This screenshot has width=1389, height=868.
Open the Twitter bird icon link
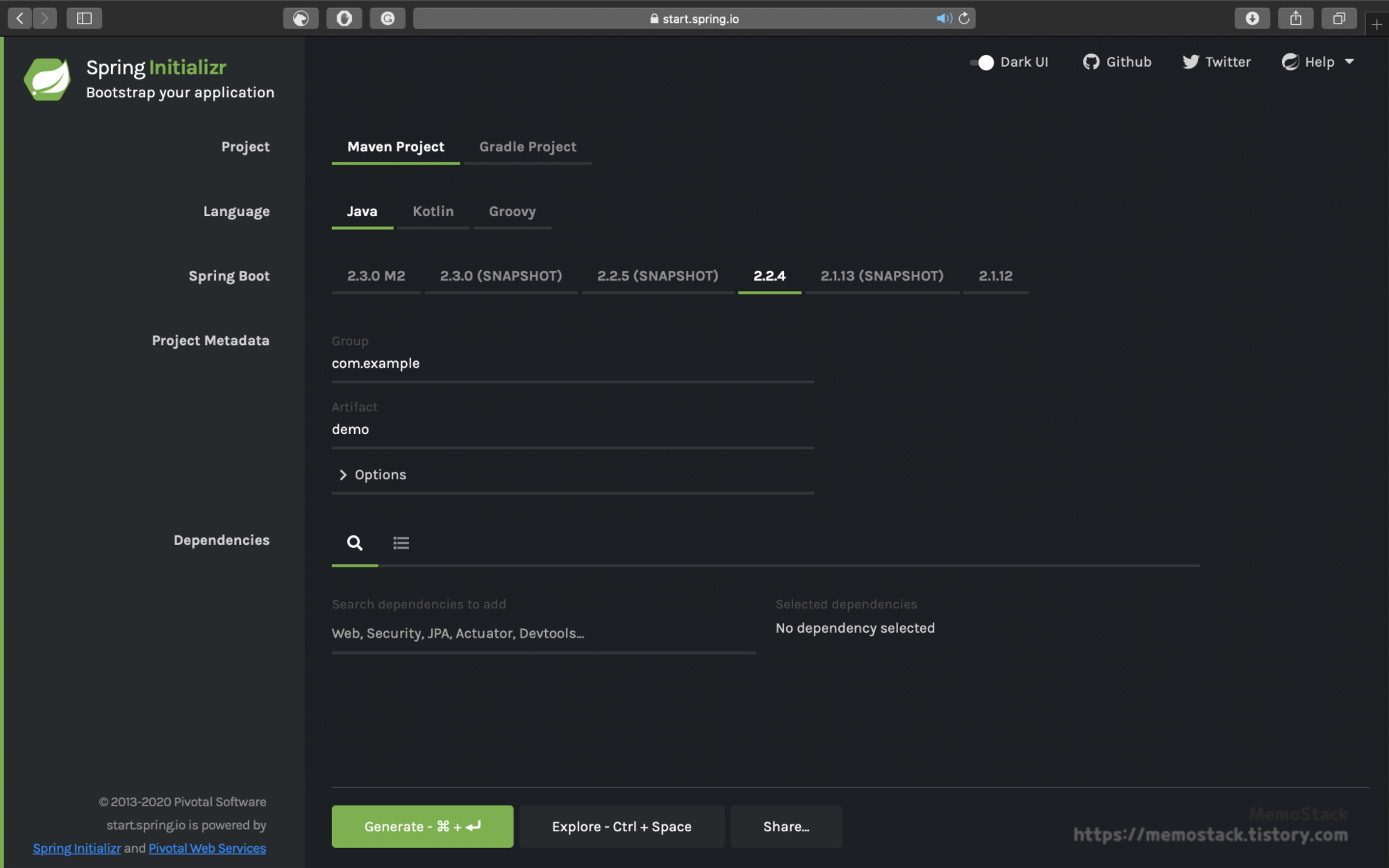click(1190, 62)
